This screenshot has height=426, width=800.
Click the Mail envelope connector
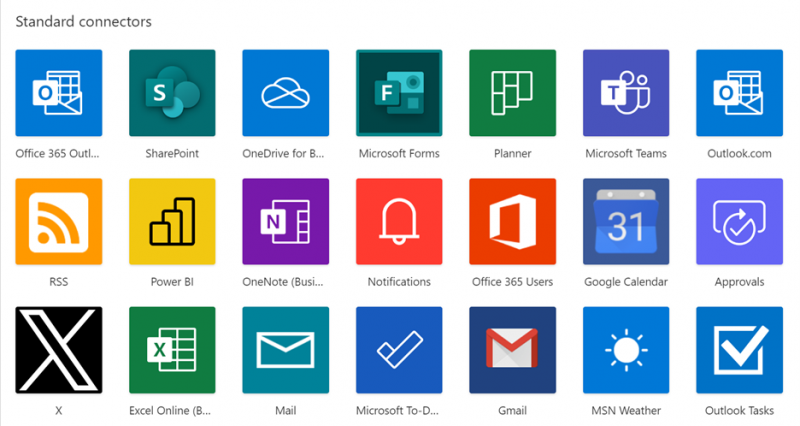pos(285,350)
